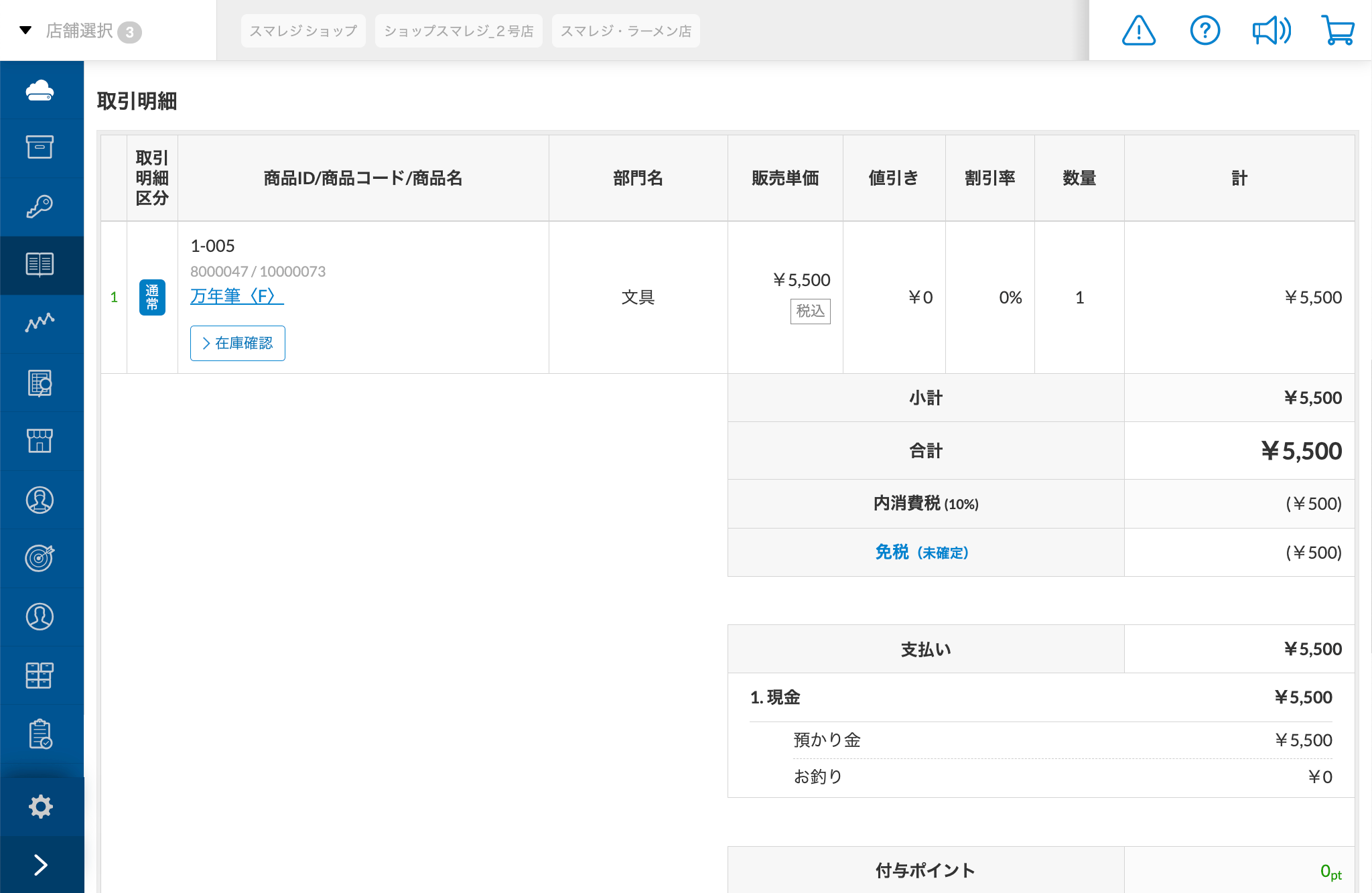Click product ID 1-005 text
This screenshot has height=893, width=1372.
point(212,246)
